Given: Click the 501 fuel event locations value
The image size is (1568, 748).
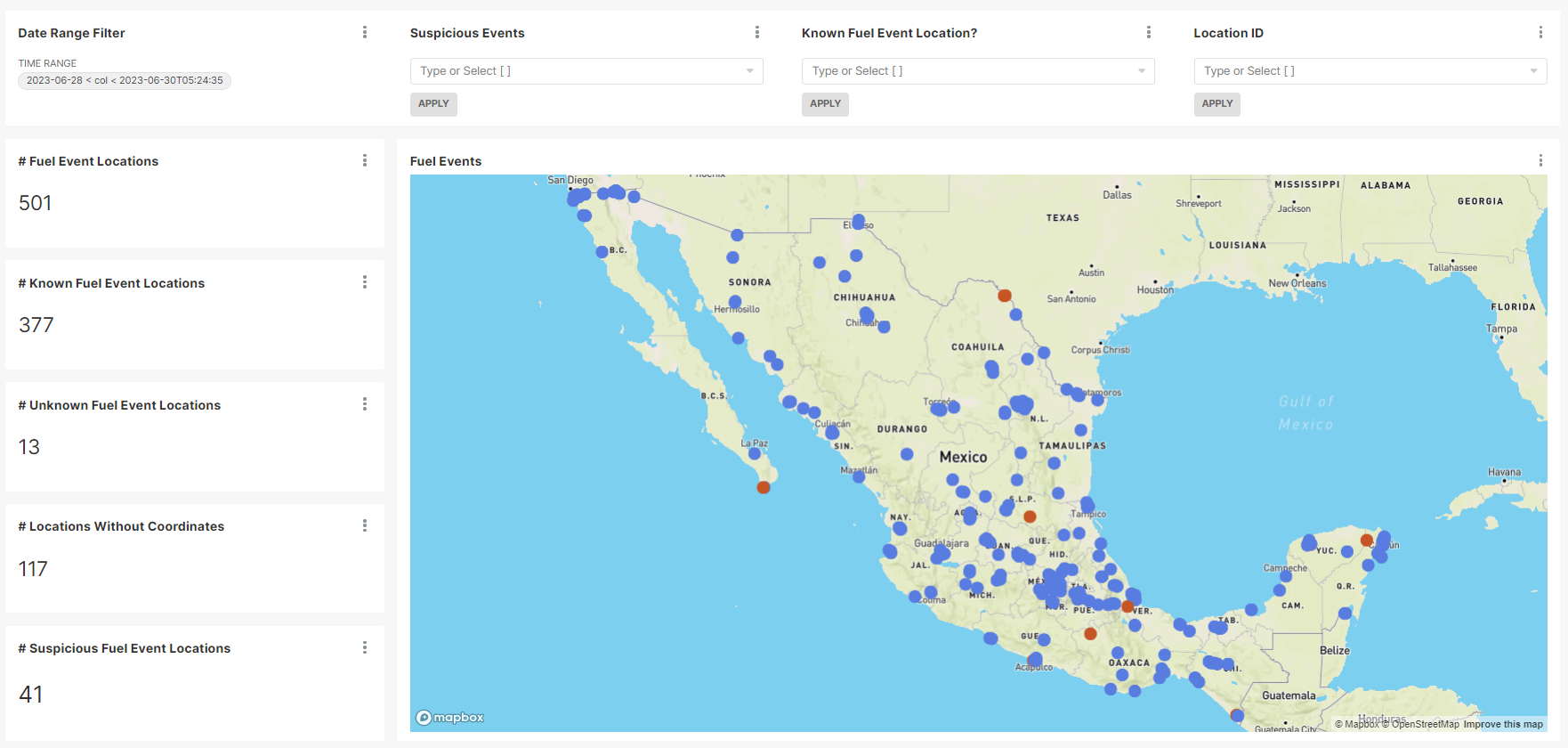Looking at the screenshot, I should pyautogui.click(x=36, y=203).
